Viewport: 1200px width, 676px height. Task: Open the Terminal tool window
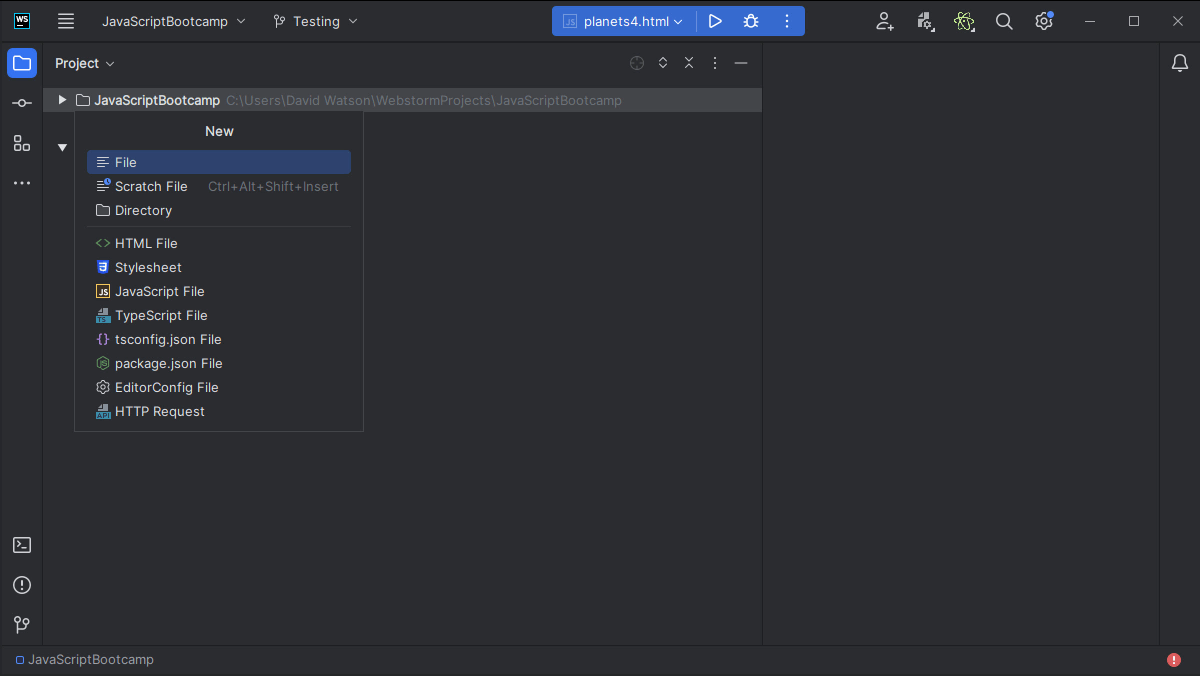click(x=22, y=545)
